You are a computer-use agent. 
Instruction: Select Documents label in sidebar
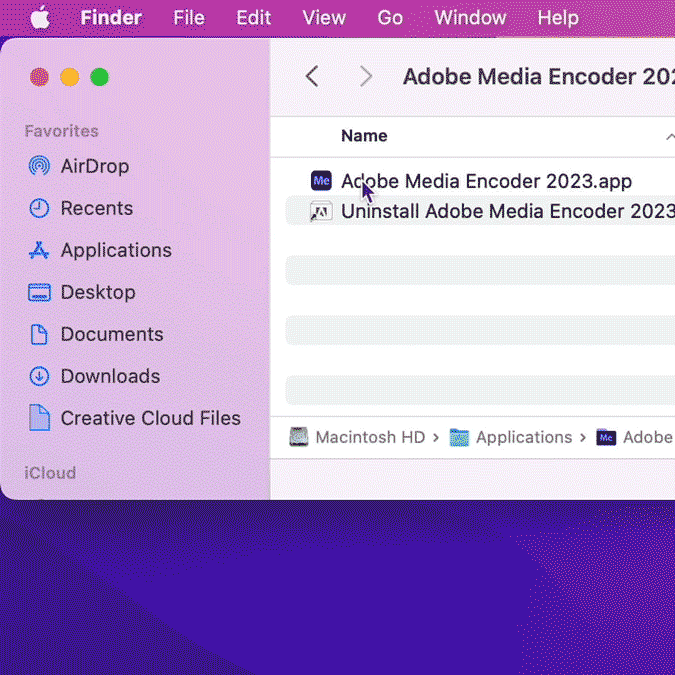(x=112, y=334)
